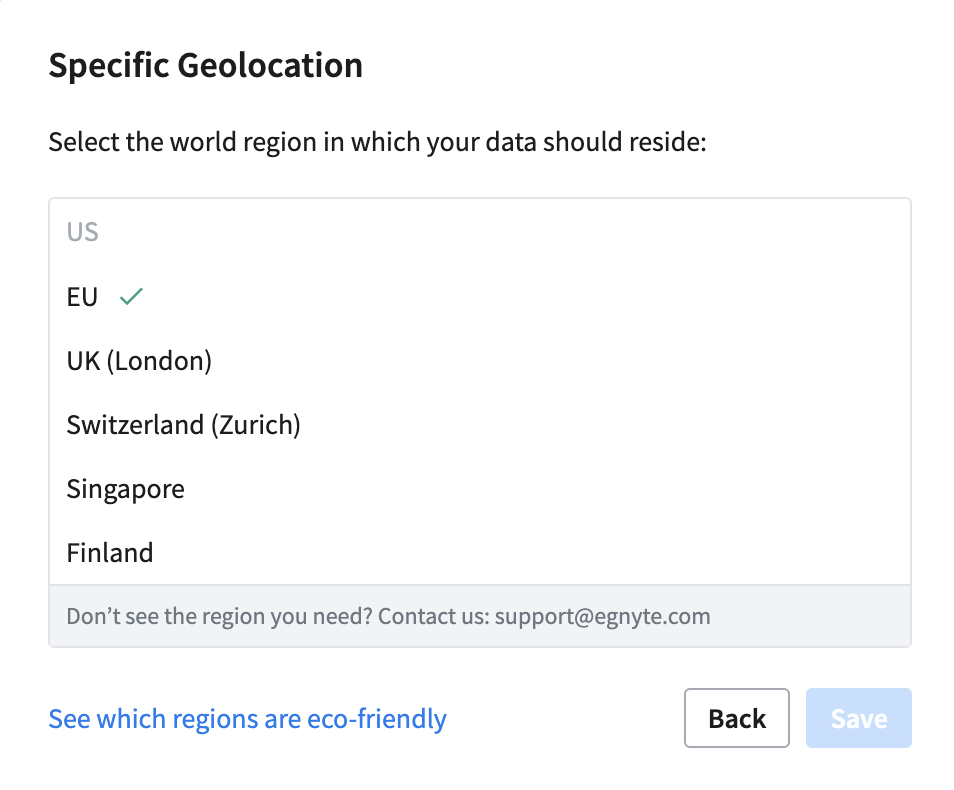Choose UK (London) as data region
Viewport: 954px width, 790px height.
pos(139,361)
